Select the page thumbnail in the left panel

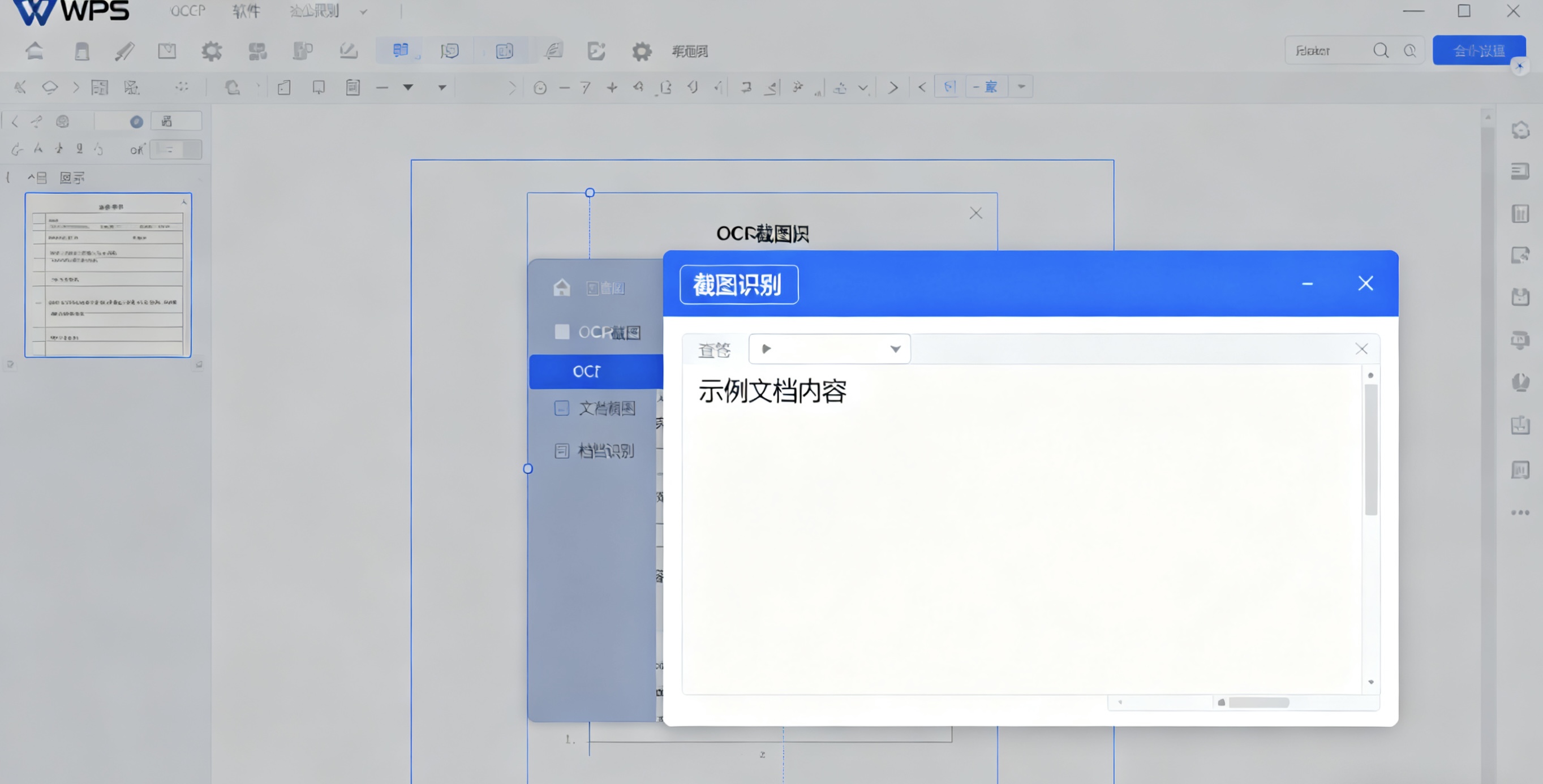(108, 275)
